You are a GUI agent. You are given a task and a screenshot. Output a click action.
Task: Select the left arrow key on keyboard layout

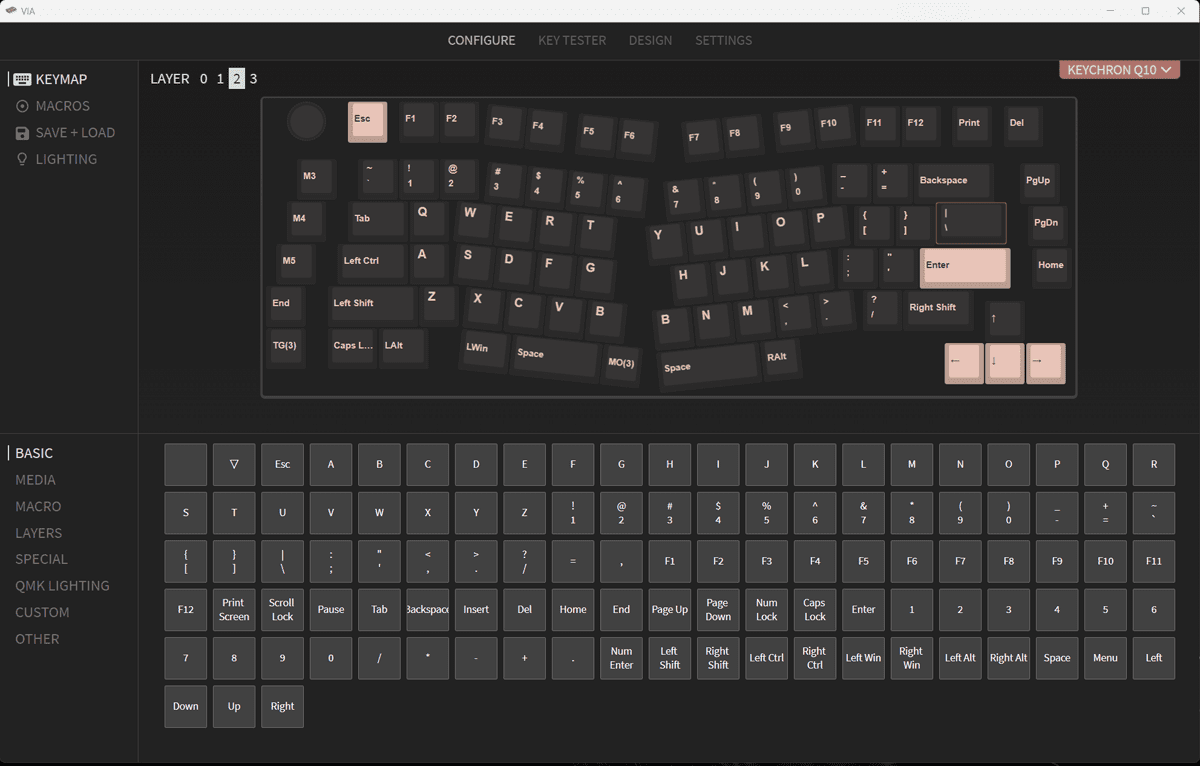pyautogui.click(x=964, y=363)
